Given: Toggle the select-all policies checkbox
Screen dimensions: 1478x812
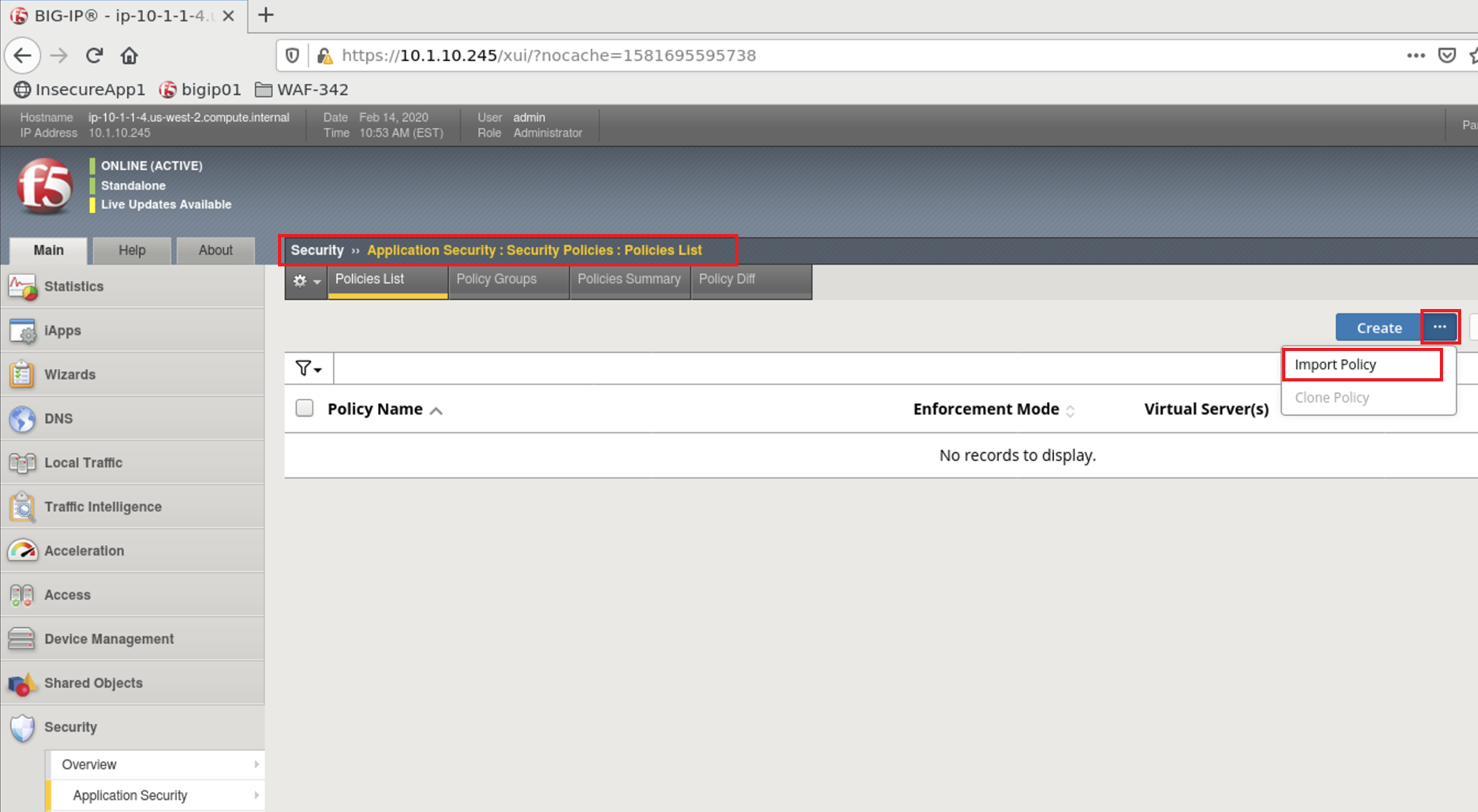Looking at the screenshot, I should [304, 409].
